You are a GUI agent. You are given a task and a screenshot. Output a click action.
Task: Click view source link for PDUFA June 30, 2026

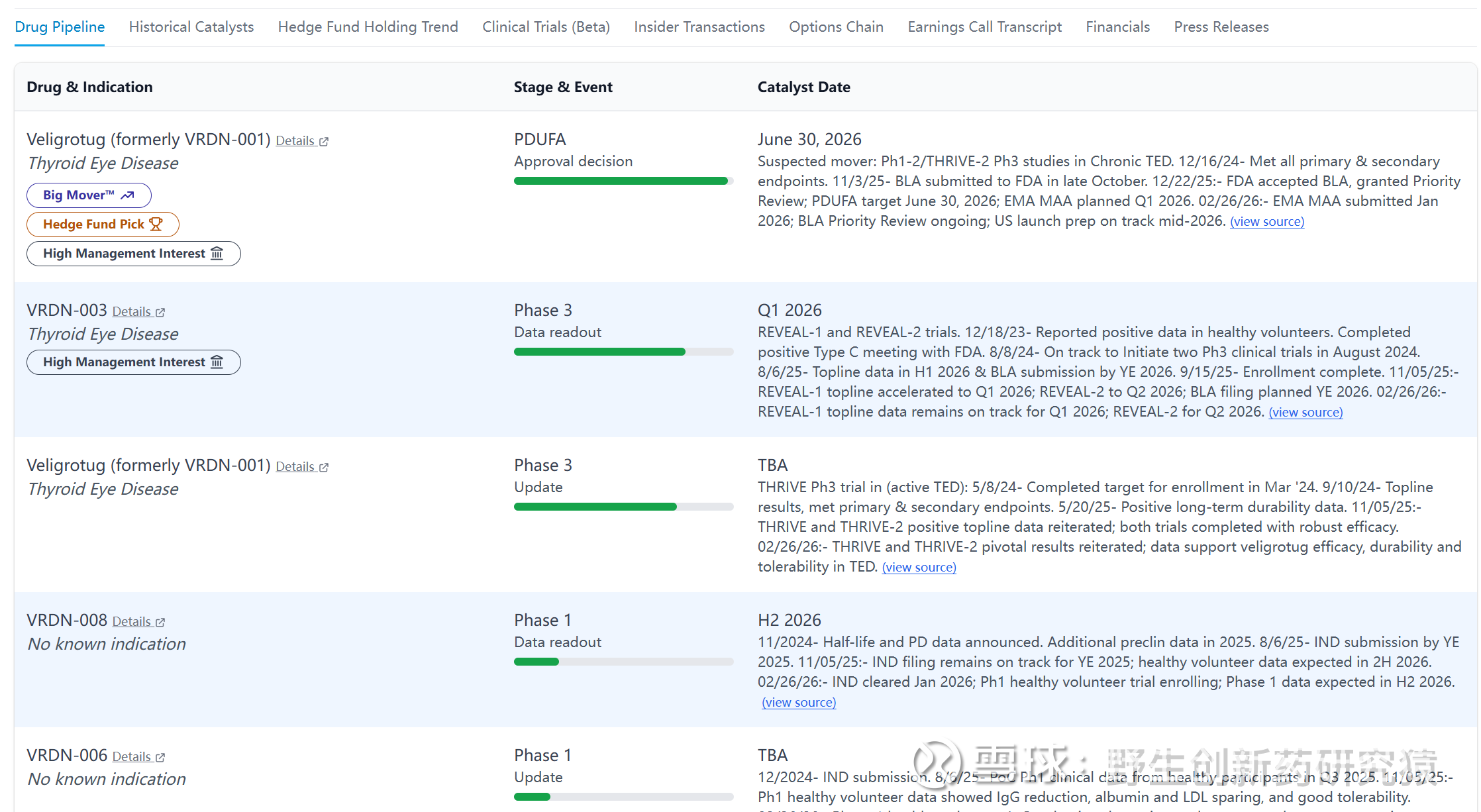tap(1266, 222)
